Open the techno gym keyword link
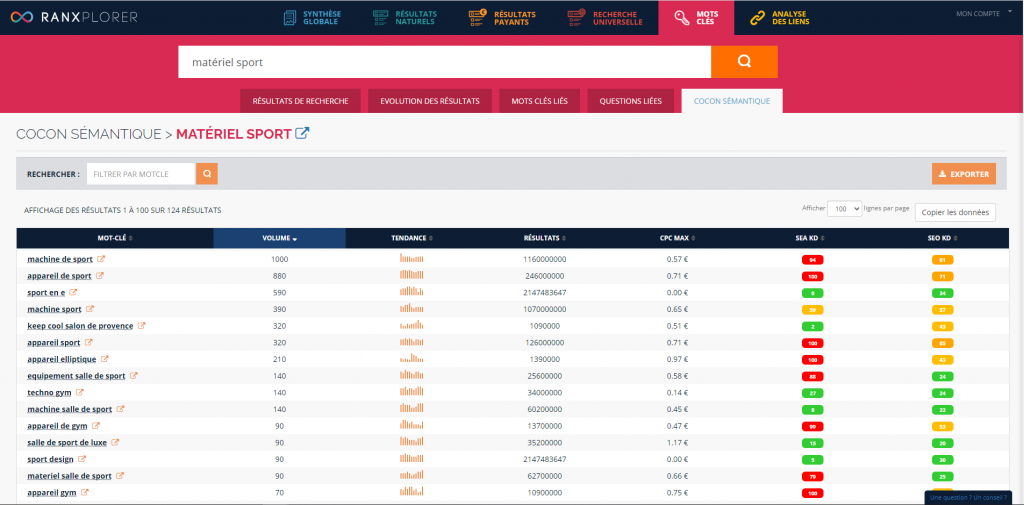This screenshot has width=1024, height=505. pyautogui.click(x=50, y=393)
